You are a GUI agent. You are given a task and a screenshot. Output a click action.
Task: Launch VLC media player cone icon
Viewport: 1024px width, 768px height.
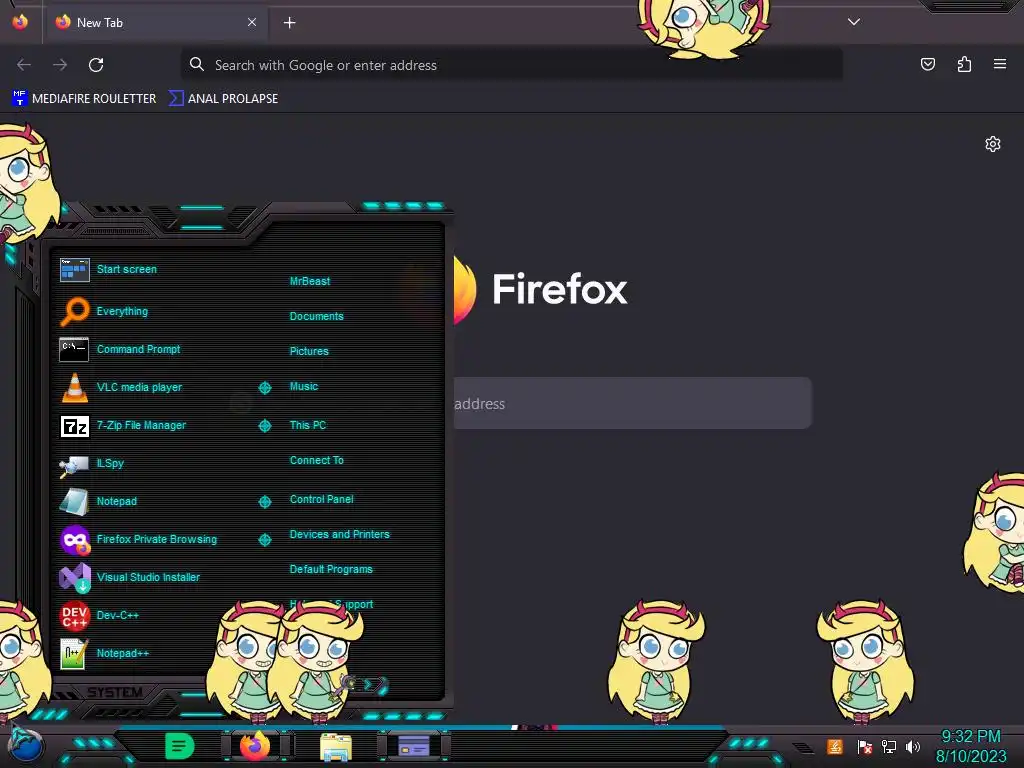click(74, 387)
